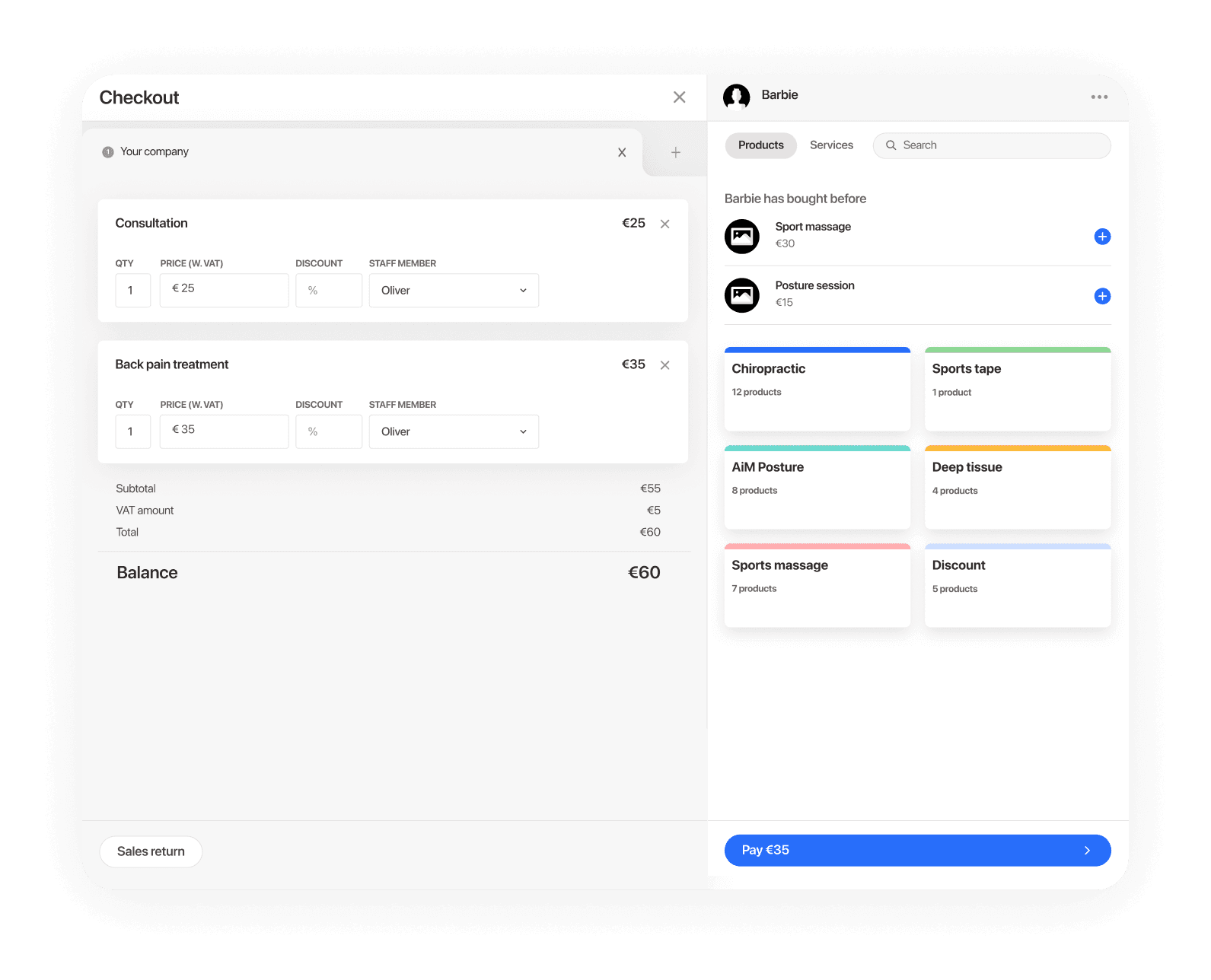Open Consultation staff member dropdown
The height and width of the screenshot is (980, 1211).
pos(454,291)
